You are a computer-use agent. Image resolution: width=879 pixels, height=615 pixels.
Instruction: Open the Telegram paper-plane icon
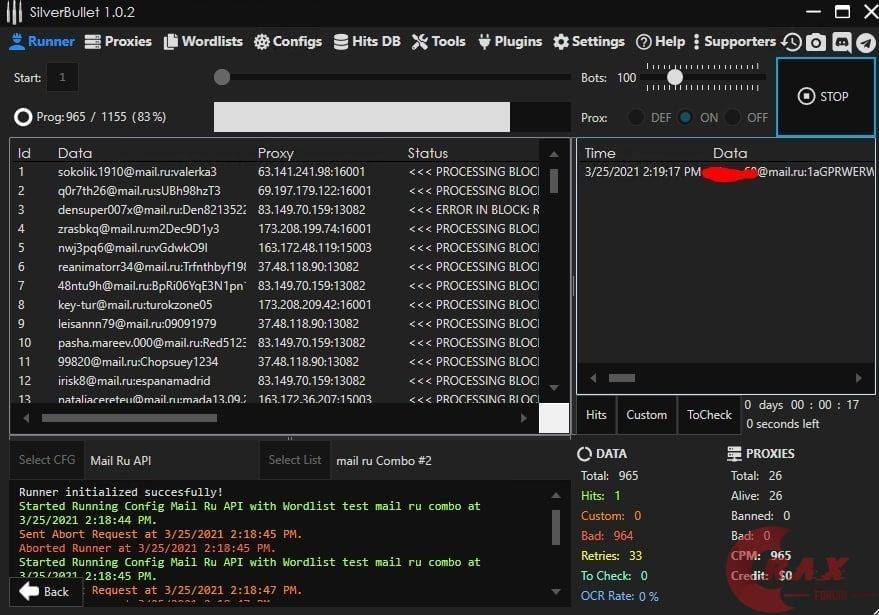point(866,43)
